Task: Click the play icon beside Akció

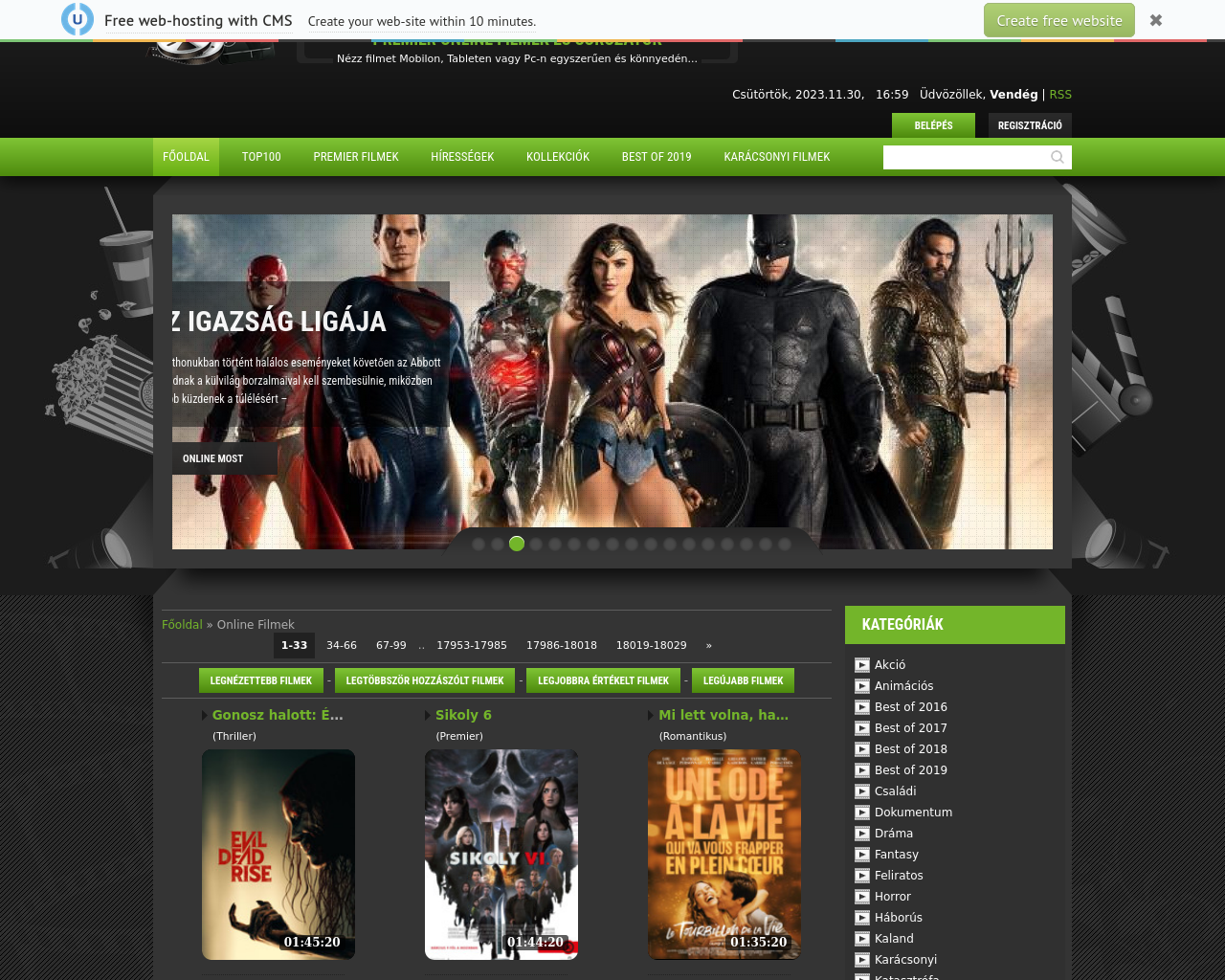Action: click(862, 665)
